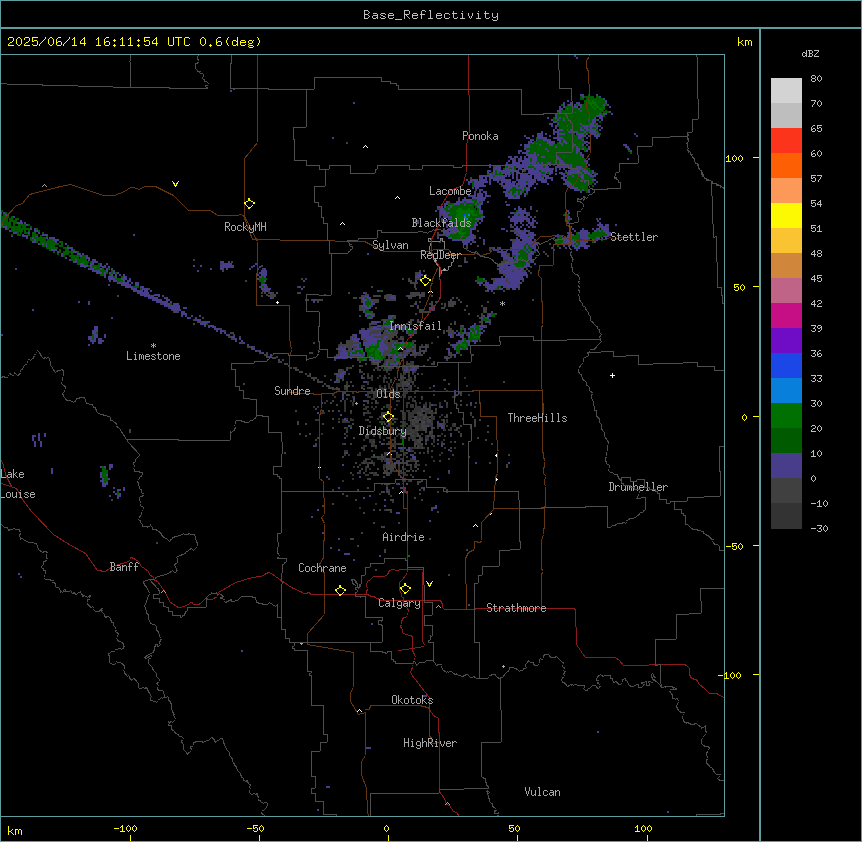Viewport: 862px width, 842px height.
Task: Select the RedDeer city label
Action: tap(440, 256)
